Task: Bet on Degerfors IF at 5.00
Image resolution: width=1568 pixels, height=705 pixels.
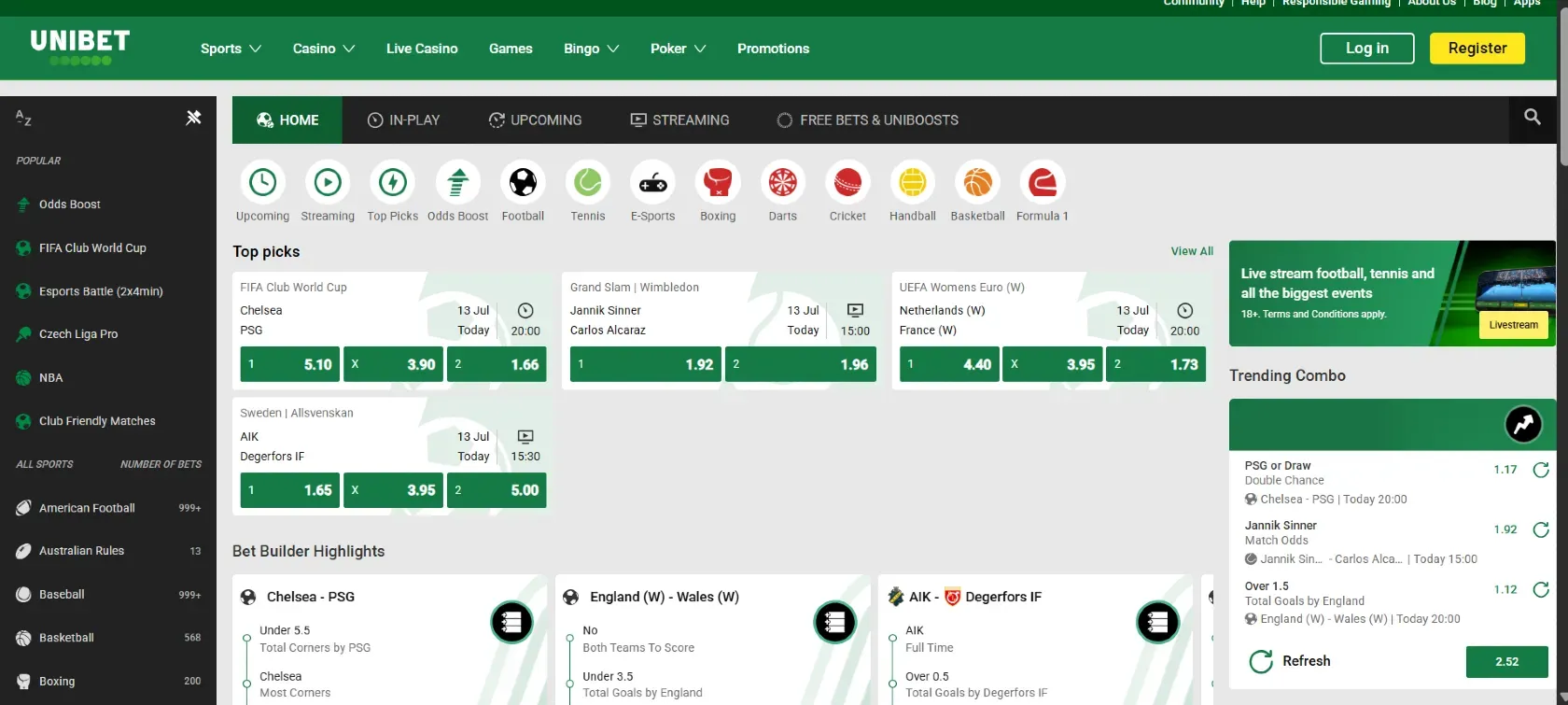Action: tap(497, 489)
